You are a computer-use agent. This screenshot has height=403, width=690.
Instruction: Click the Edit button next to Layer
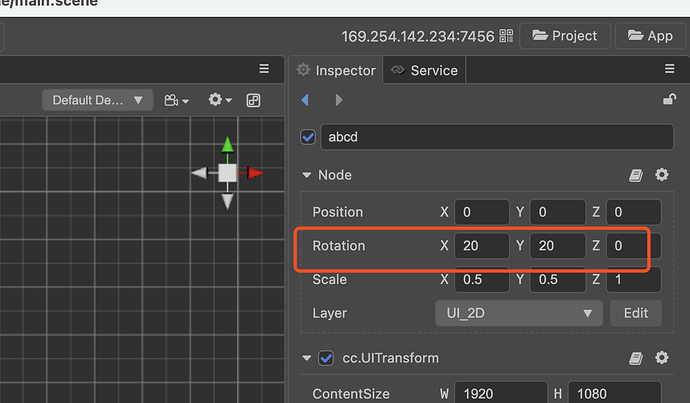(636, 313)
